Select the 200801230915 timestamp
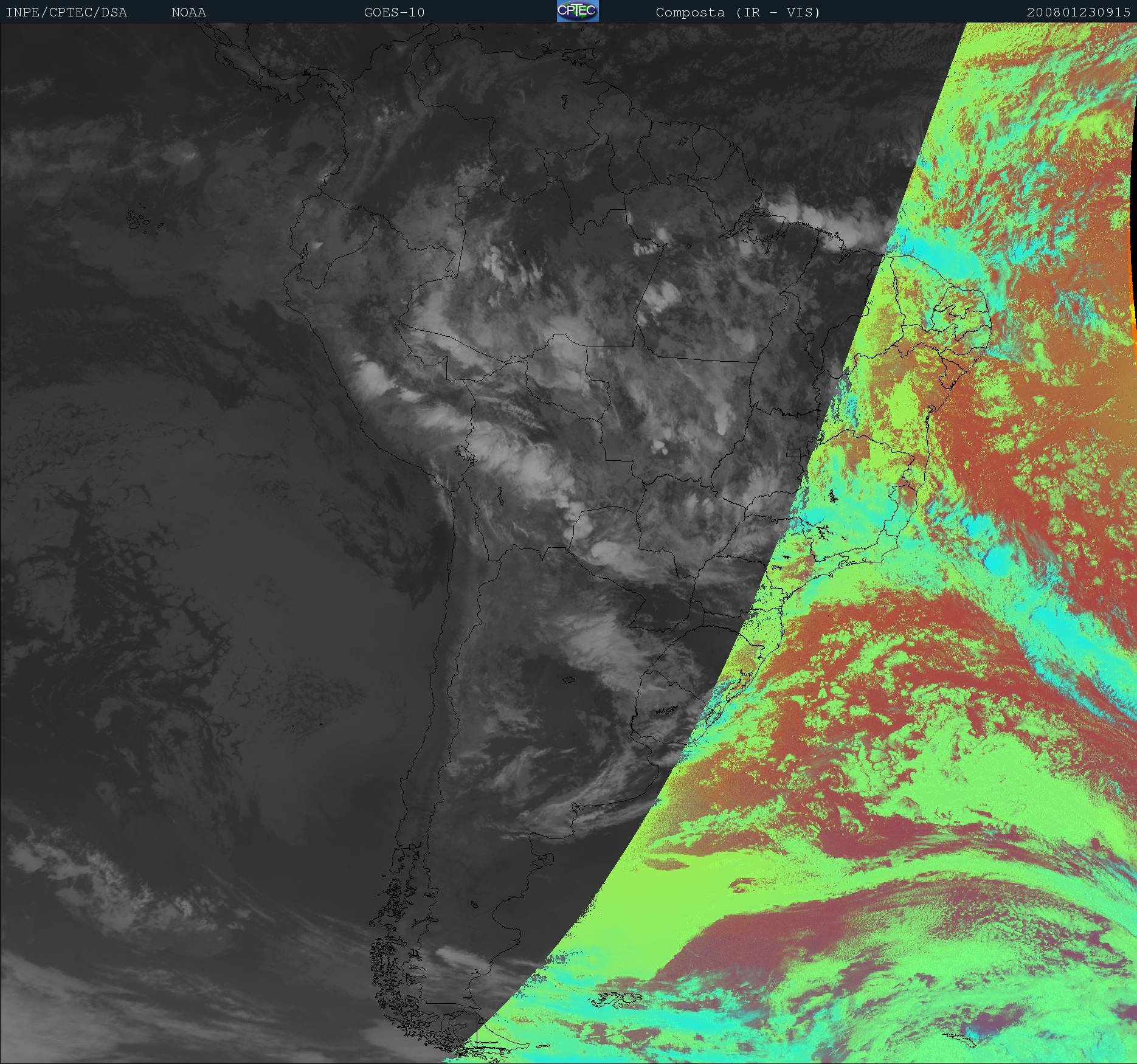 tap(1078, 12)
